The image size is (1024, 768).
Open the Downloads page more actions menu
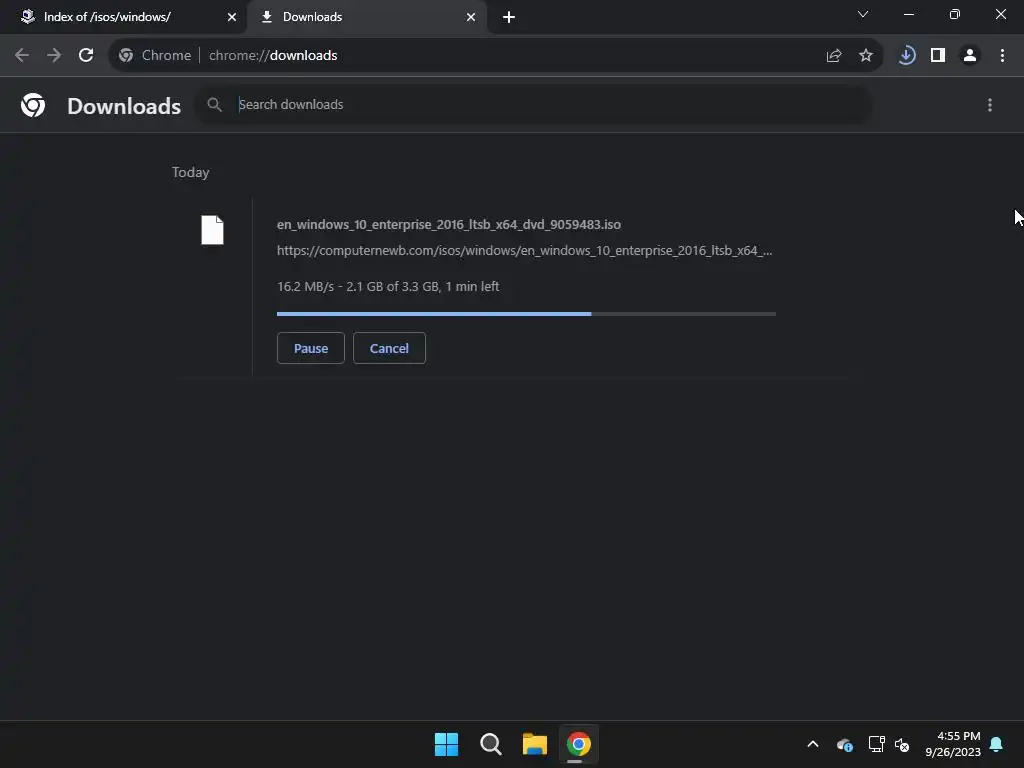(990, 105)
